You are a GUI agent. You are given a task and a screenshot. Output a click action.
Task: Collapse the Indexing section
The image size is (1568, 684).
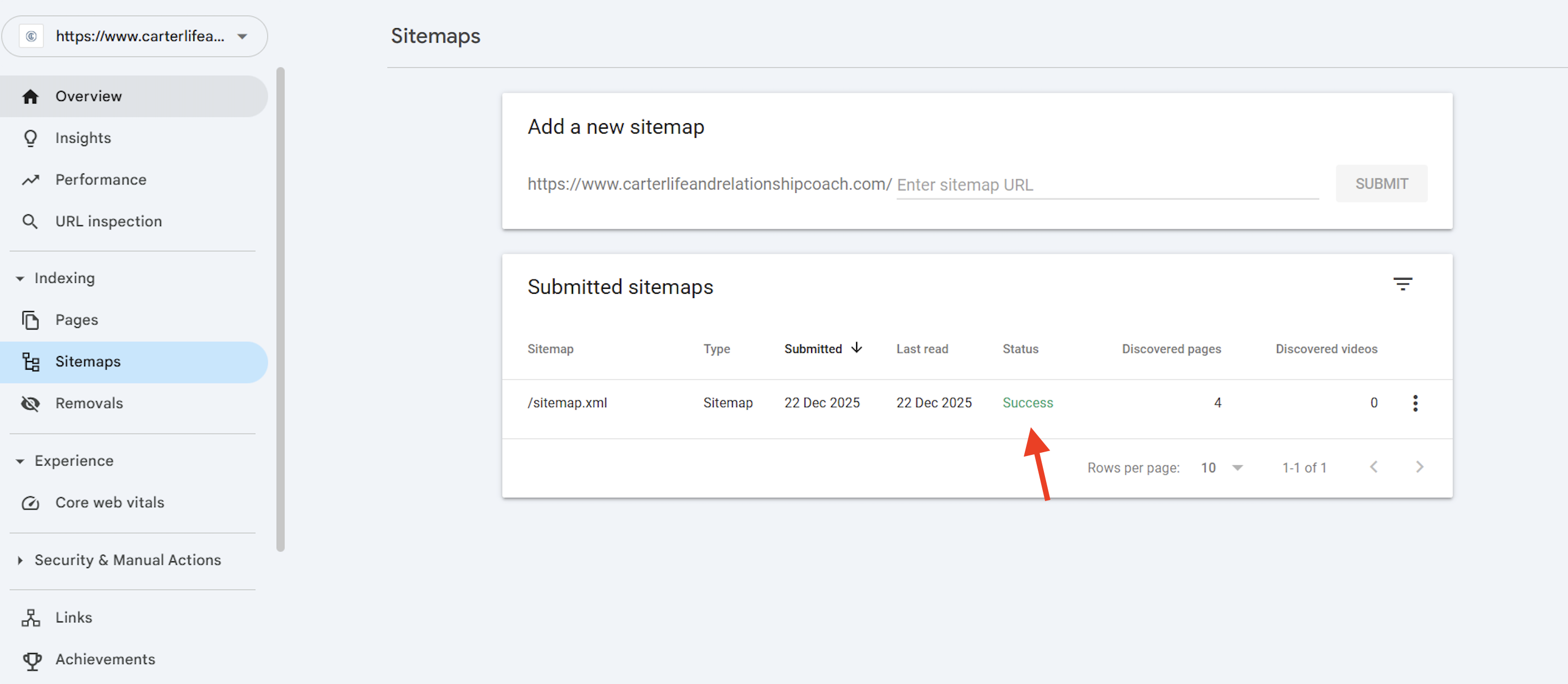pos(20,278)
